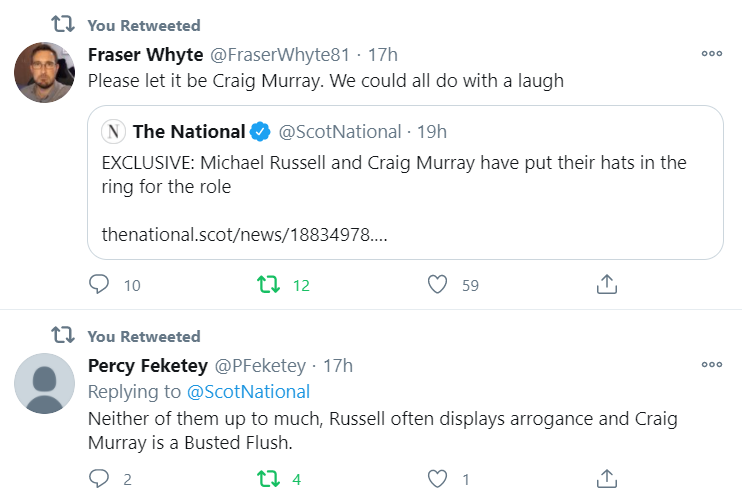The height and width of the screenshot is (500, 743).
Task: Undo retweet of Fraser Whyte's tweet
Action: click(268, 285)
